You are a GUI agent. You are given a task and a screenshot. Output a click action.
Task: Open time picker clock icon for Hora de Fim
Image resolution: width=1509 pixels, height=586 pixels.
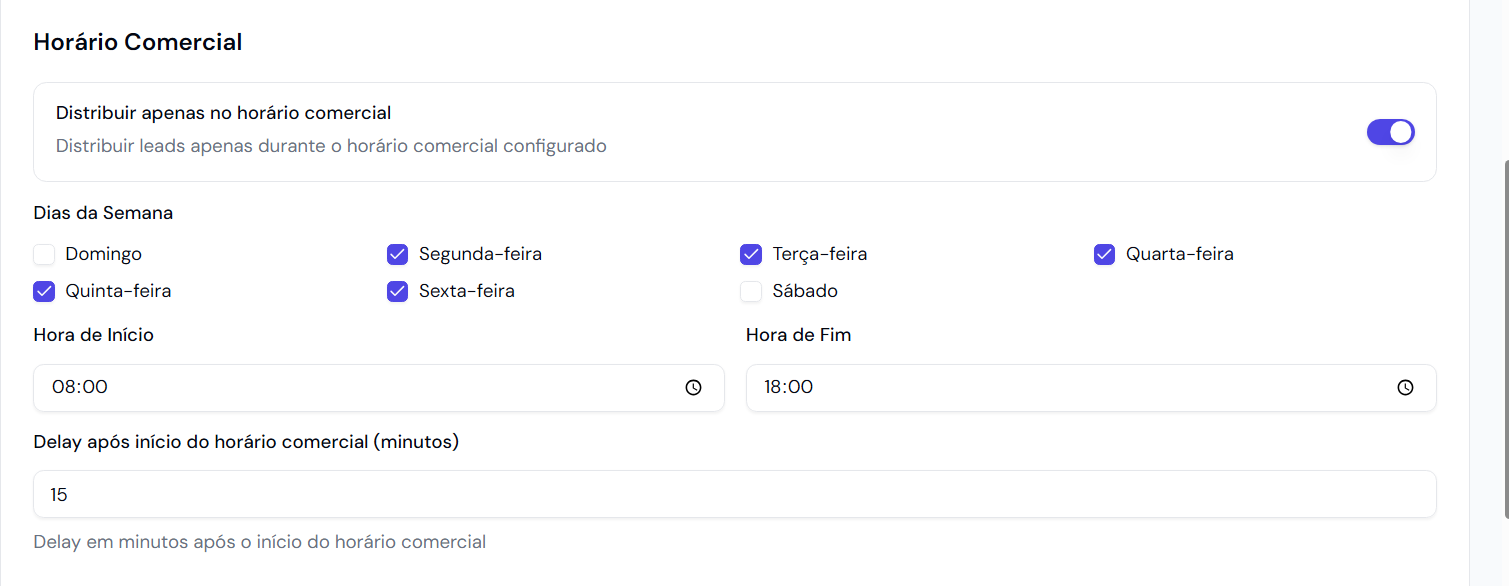point(1405,388)
